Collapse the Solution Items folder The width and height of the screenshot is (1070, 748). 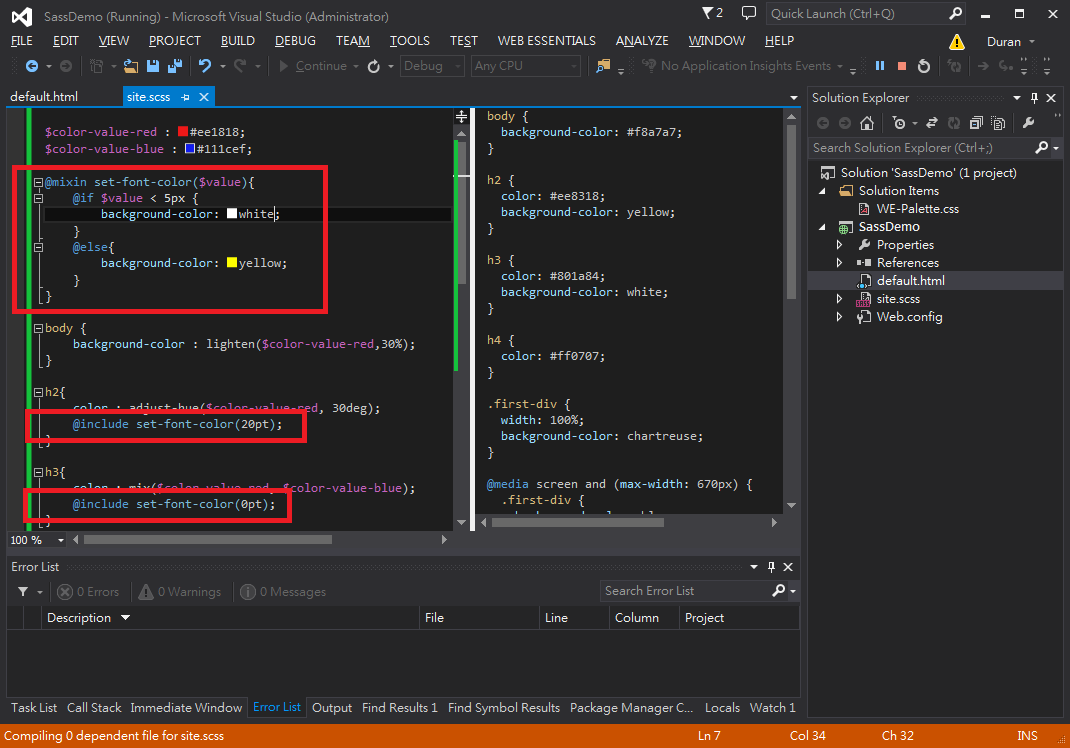pos(822,191)
